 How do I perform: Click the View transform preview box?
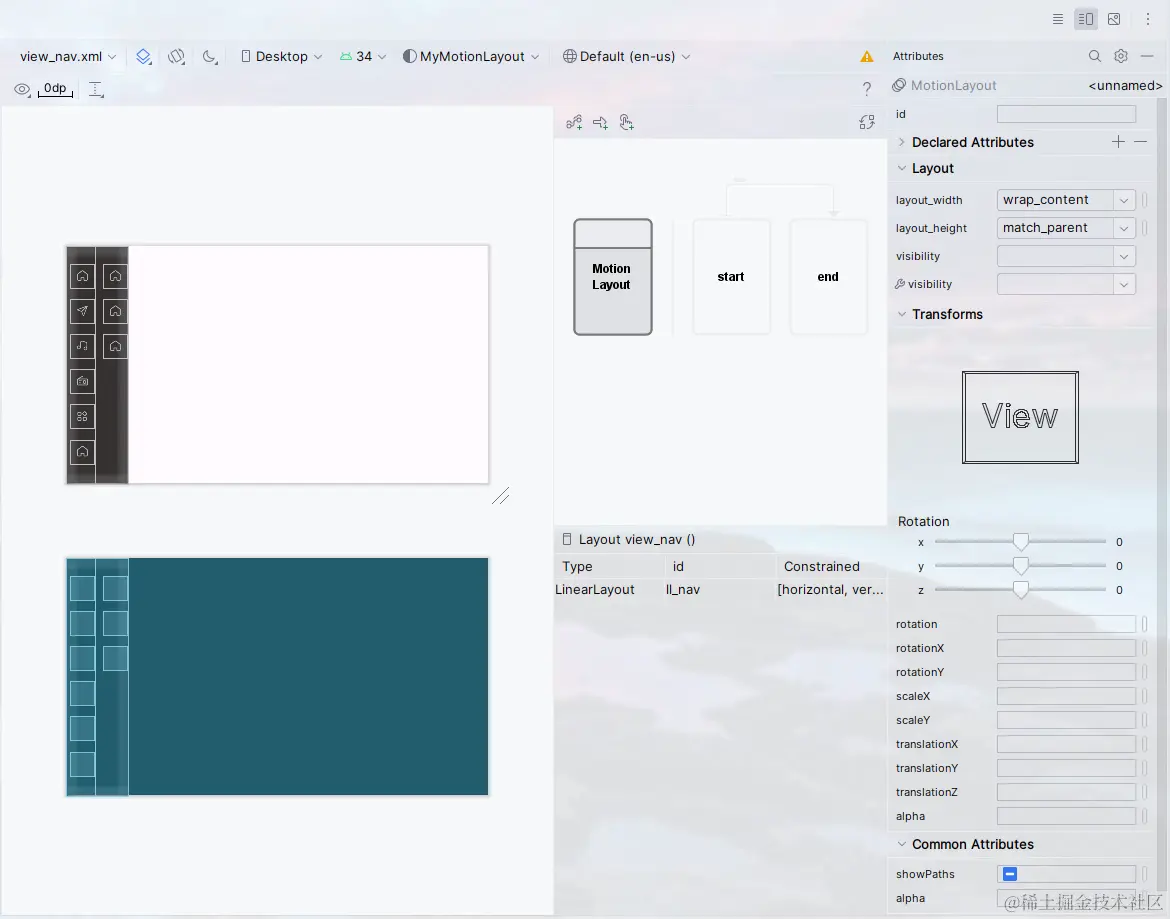coord(1020,417)
